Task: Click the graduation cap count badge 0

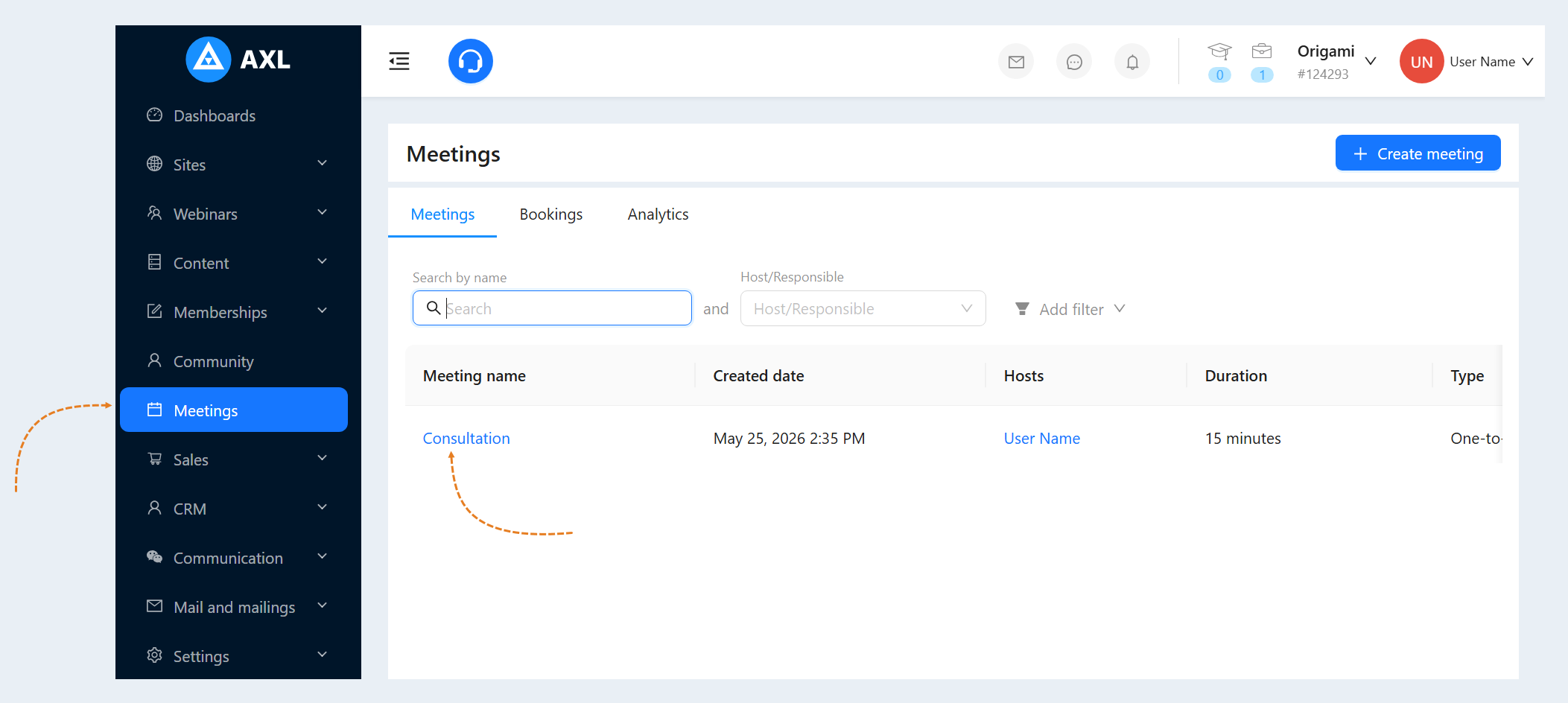Action: coord(1219,74)
